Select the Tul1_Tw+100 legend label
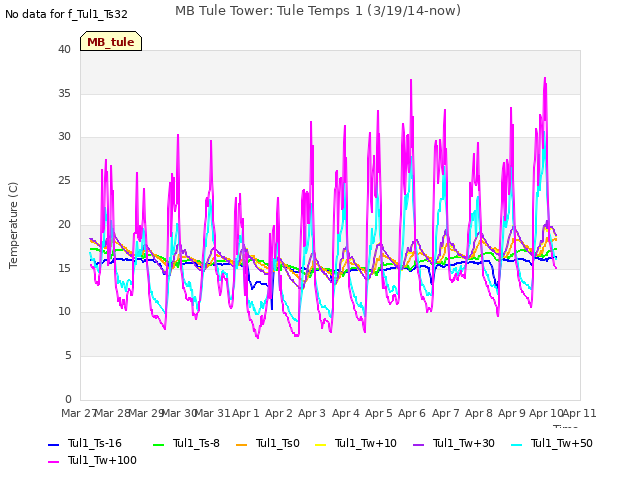 click(102, 460)
